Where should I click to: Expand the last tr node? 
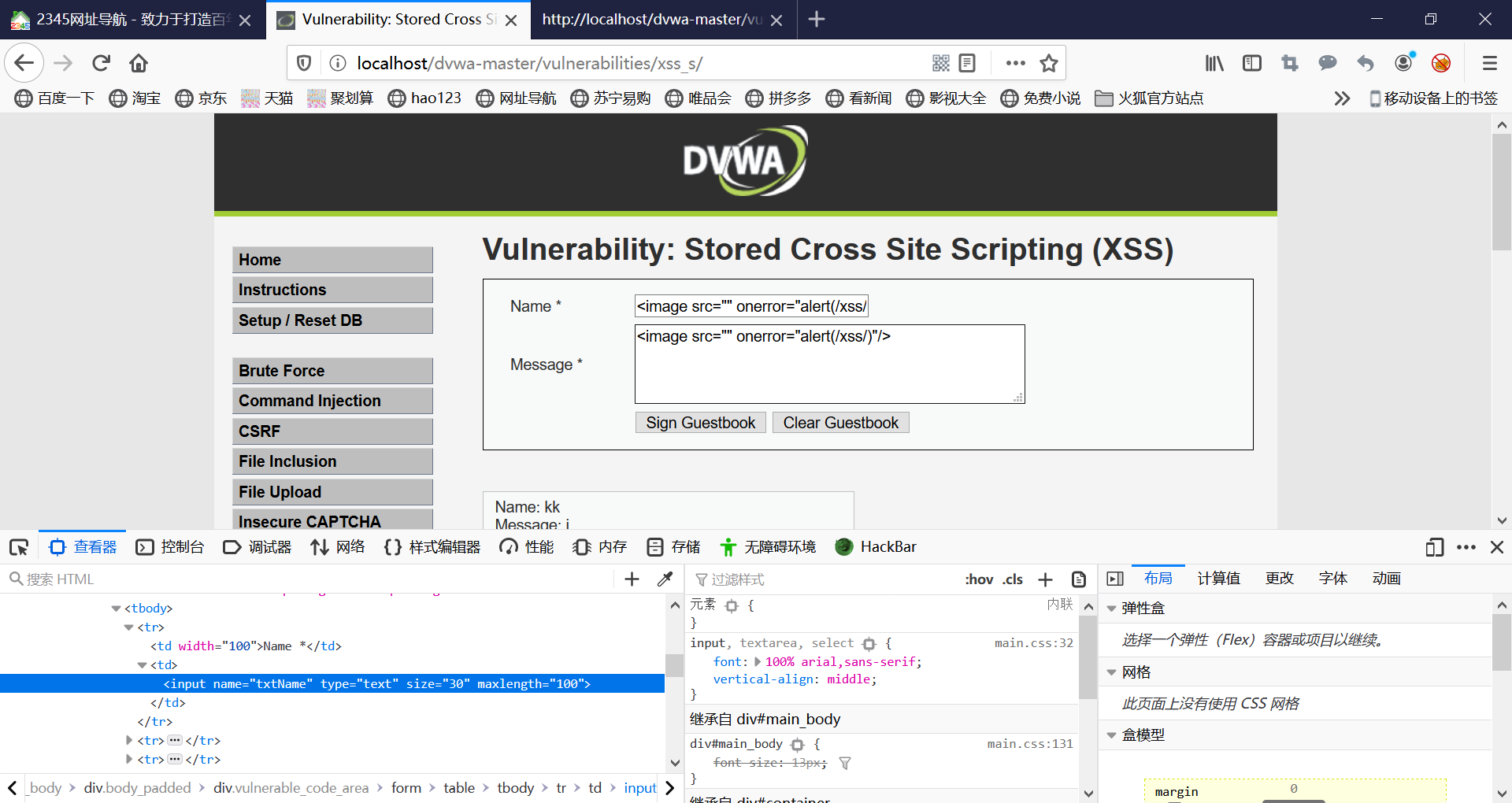(129, 760)
